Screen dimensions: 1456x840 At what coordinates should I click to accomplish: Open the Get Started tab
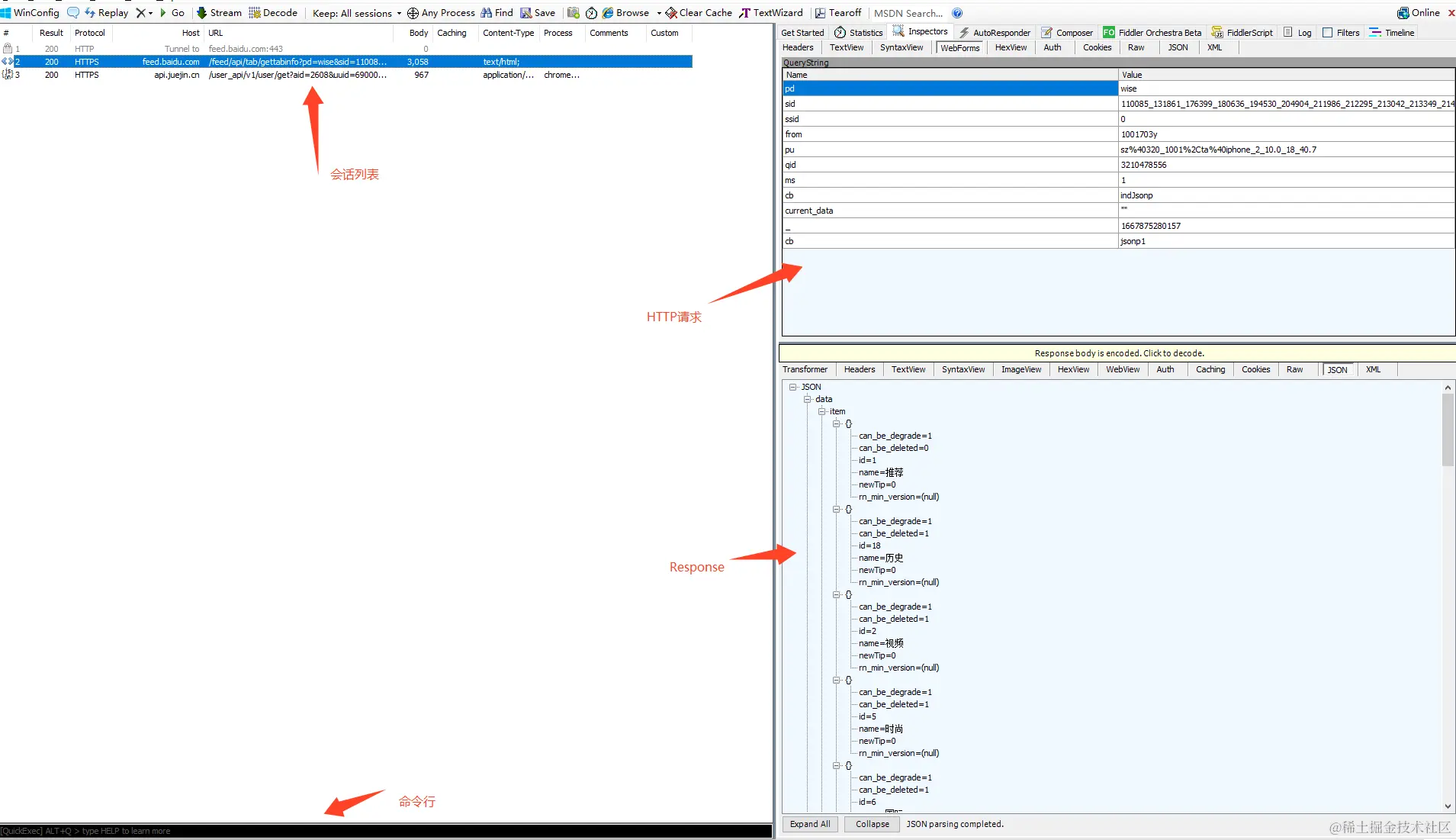802,32
